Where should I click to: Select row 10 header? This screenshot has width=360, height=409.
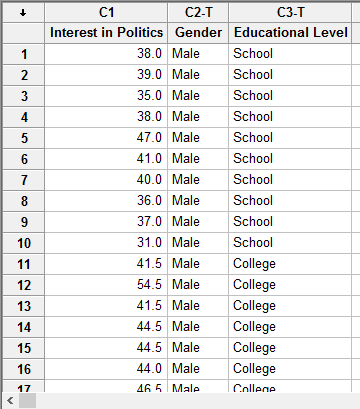tap(24, 243)
